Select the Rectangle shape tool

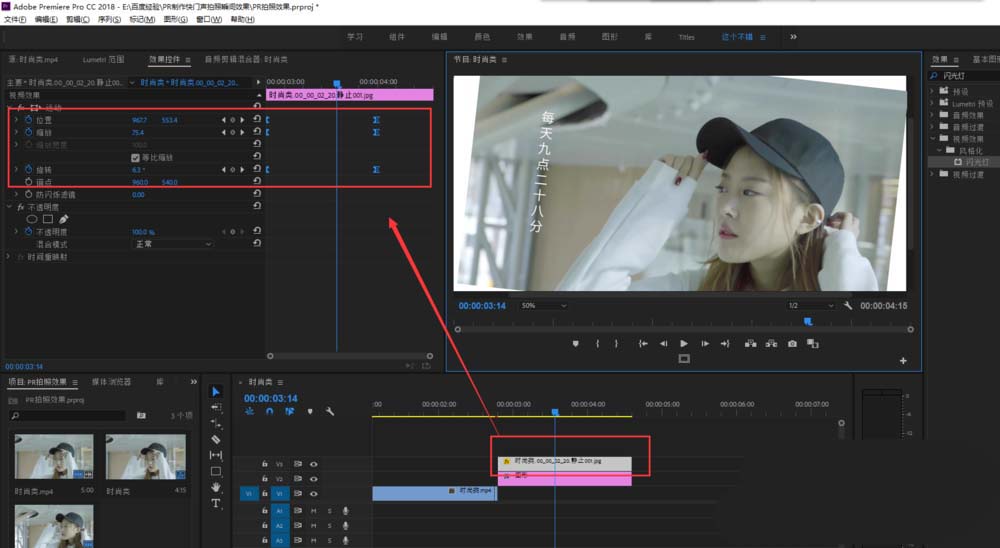pos(216,471)
